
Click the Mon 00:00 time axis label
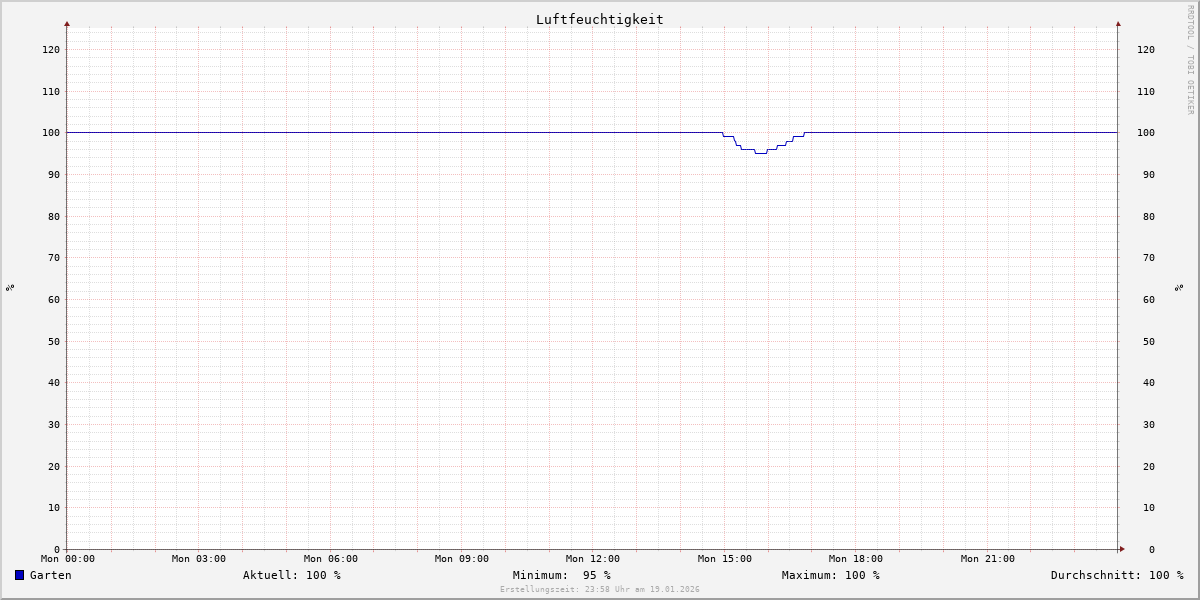tap(68, 559)
